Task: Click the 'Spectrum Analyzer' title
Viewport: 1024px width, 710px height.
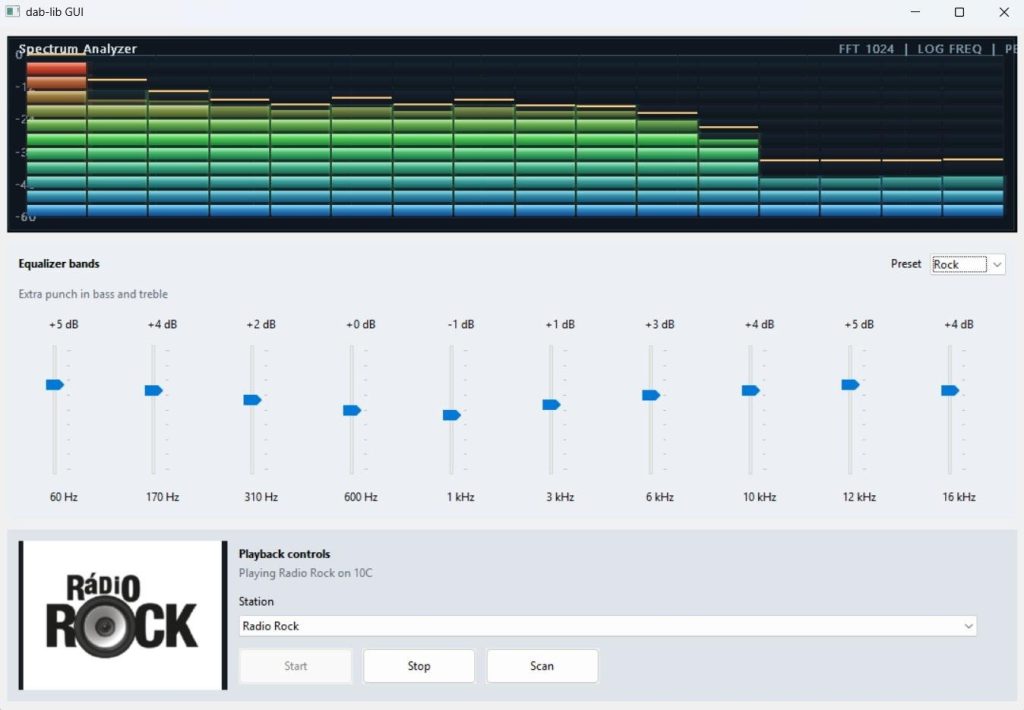Action: (78, 49)
